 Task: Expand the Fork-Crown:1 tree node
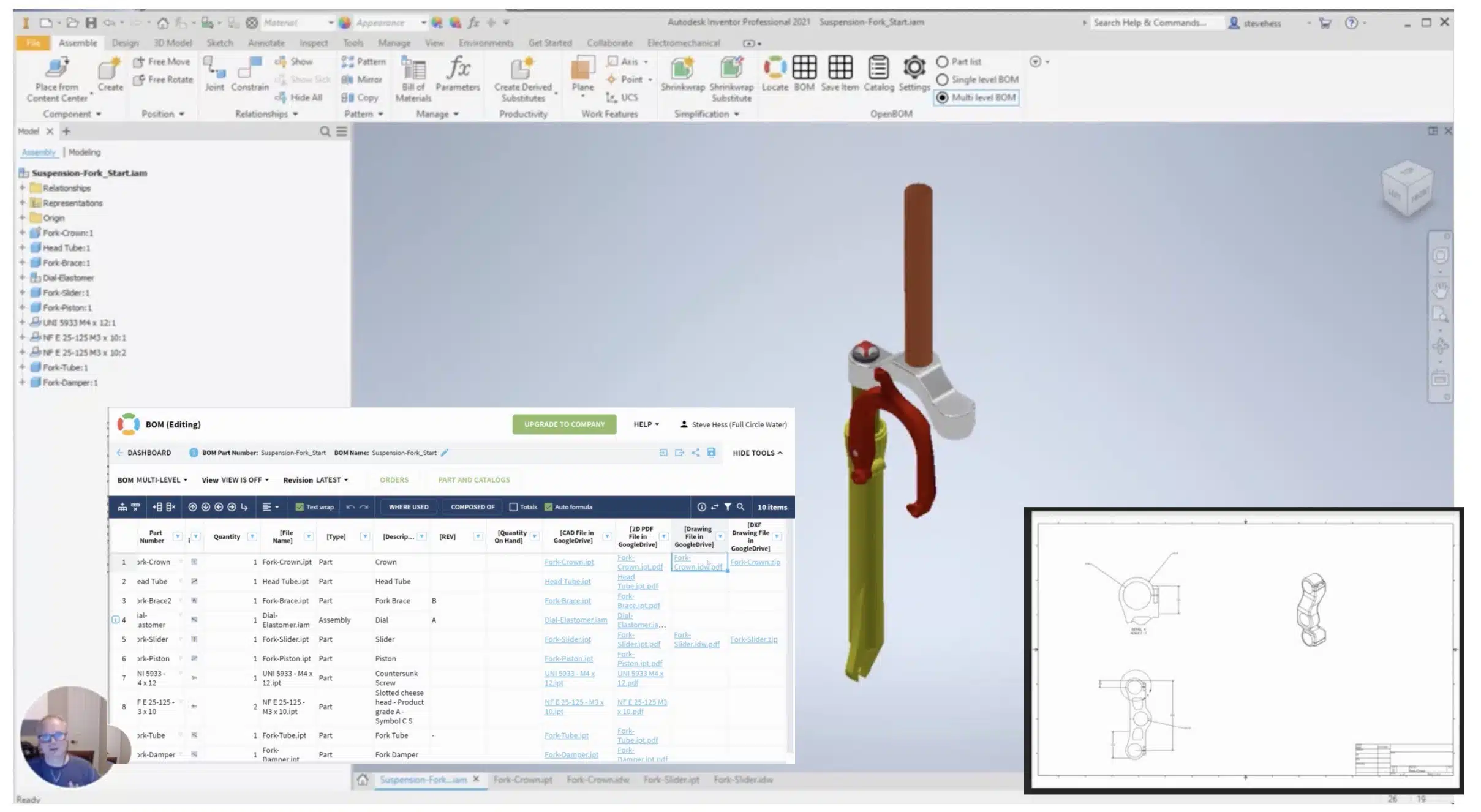(22, 233)
